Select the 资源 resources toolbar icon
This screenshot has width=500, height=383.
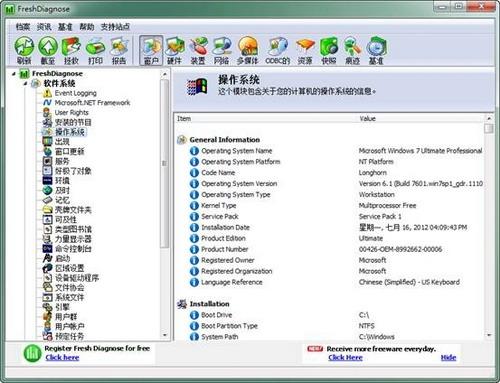point(305,50)
